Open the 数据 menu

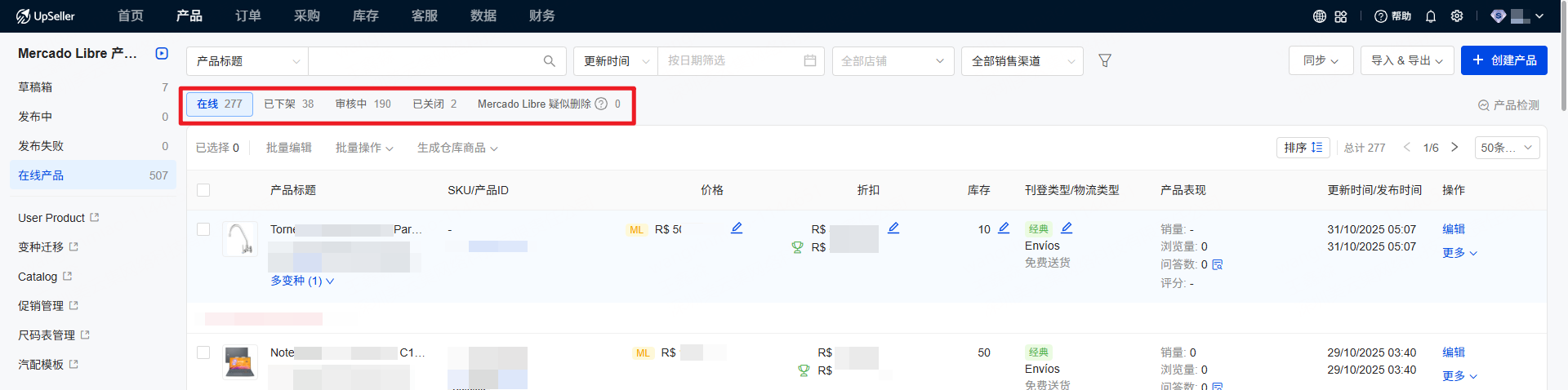point(483,16)
